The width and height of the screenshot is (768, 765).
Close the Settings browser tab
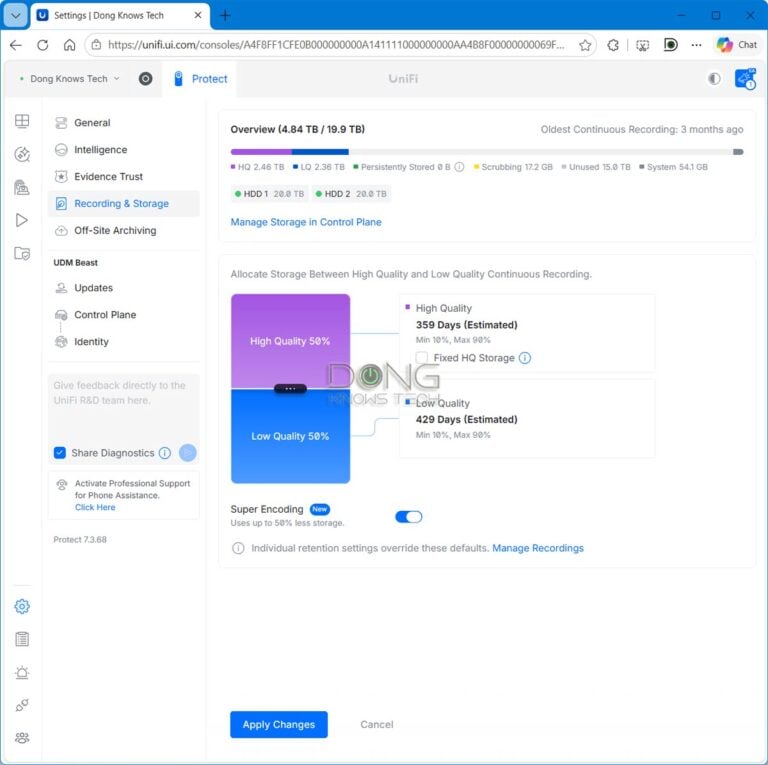(198, 16)
